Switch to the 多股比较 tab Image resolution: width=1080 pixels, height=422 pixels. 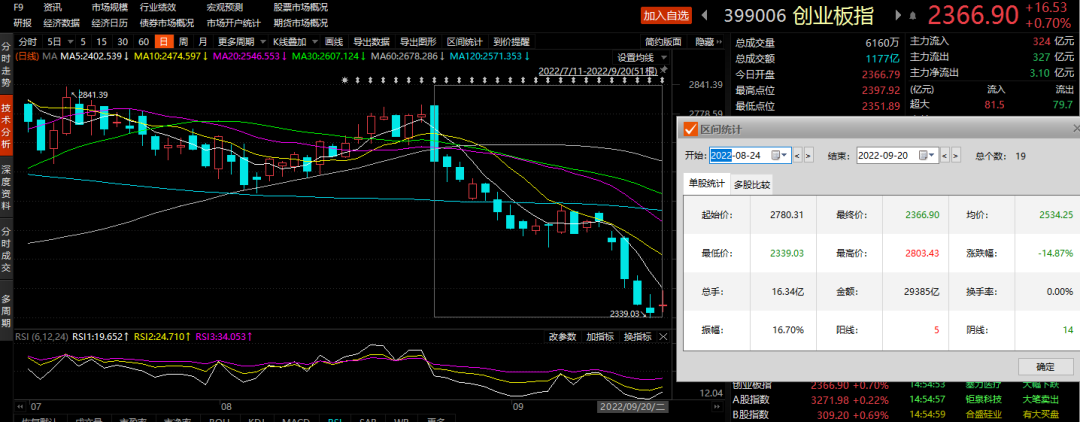[x=751, y=184]
